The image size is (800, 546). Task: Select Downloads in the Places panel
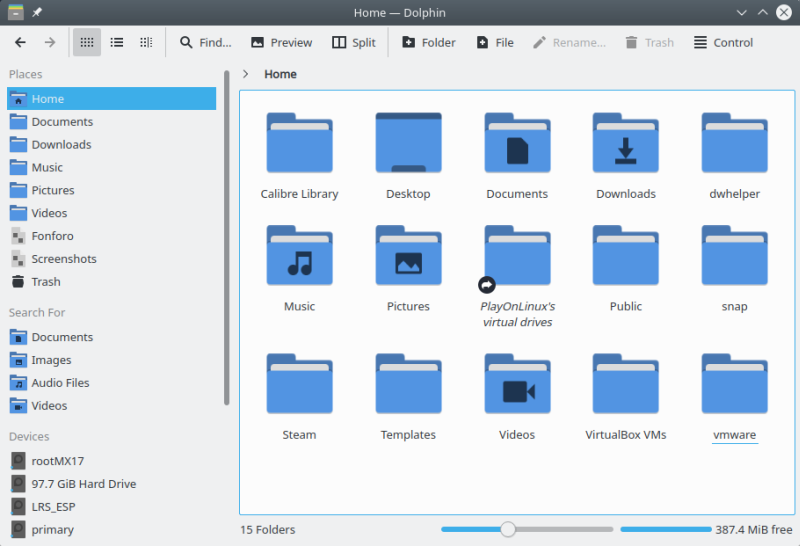(61, 145)
